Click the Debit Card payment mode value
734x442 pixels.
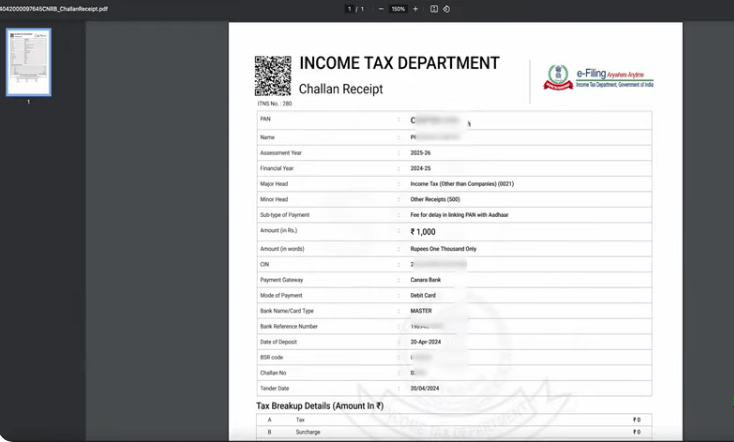(x=425, y=295)
